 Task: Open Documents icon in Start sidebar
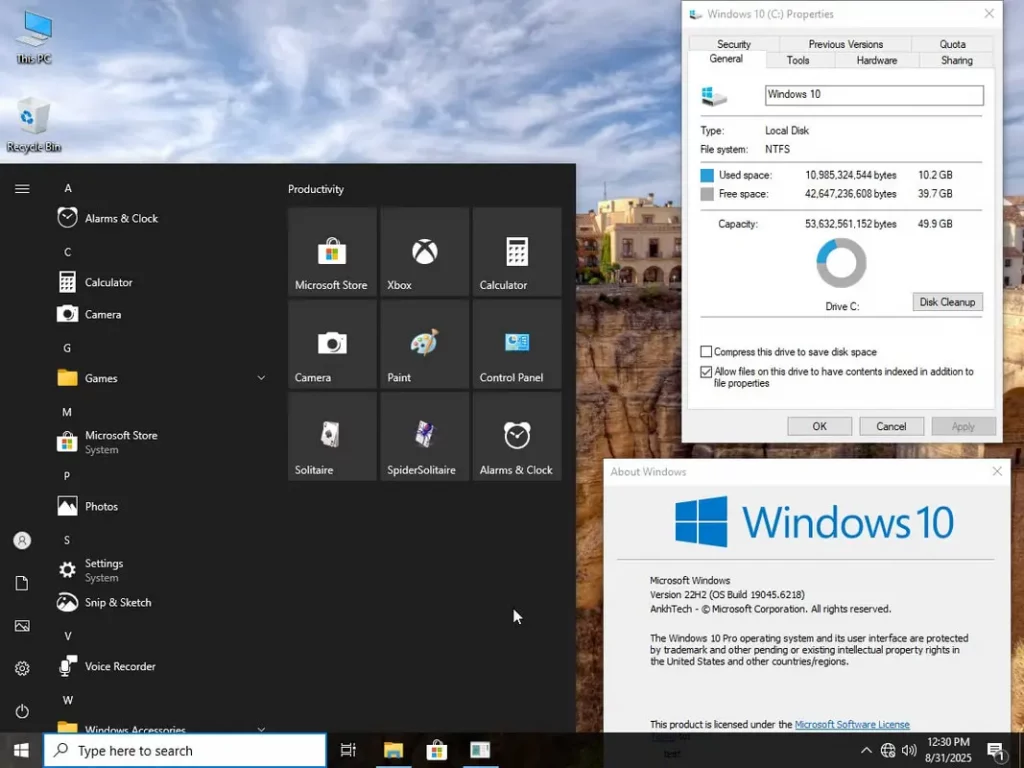point(22,583)
